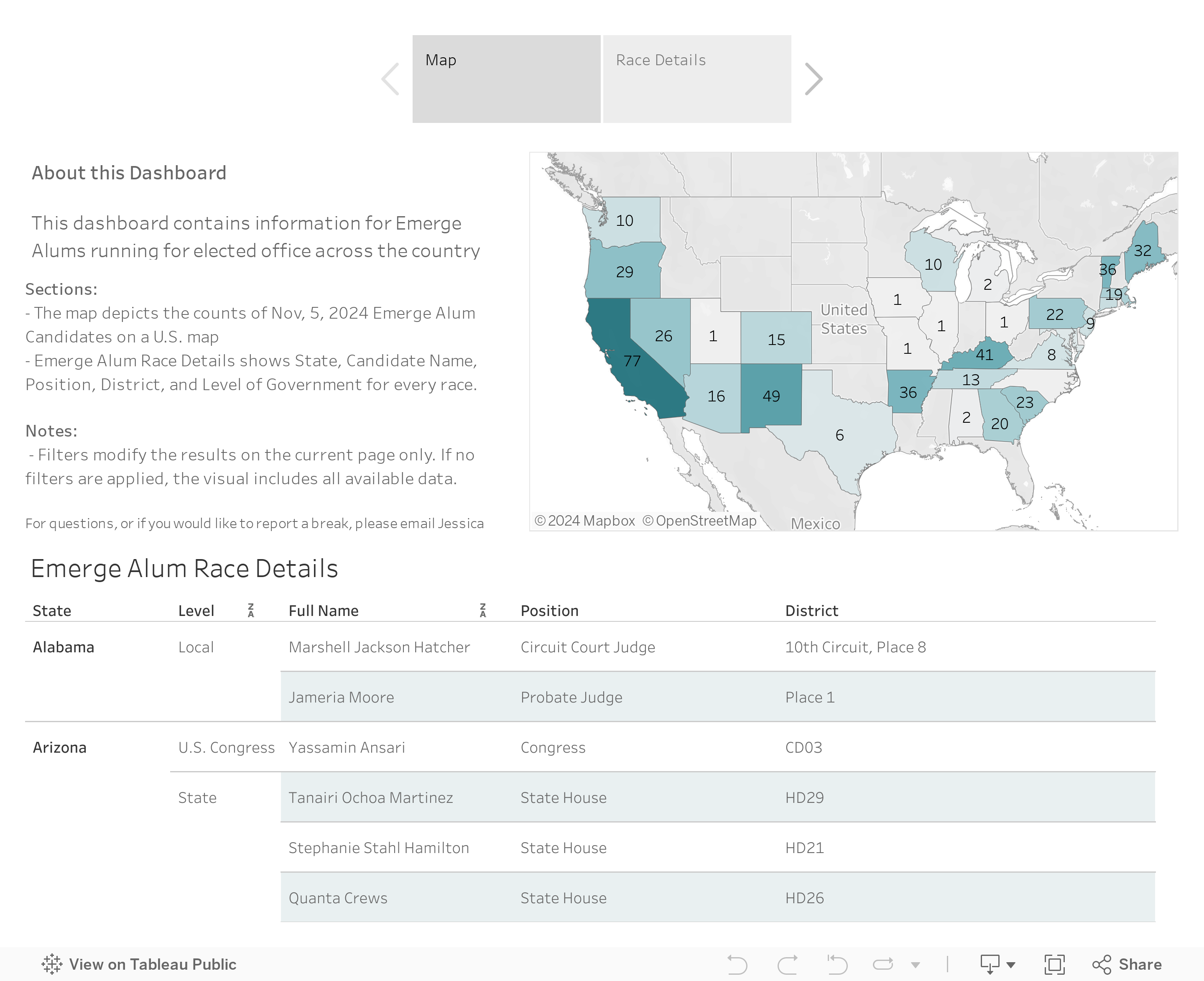Sort by the Level column icon
Image resolution: width=1204 pixels, height=981 pixels.
tap(251, 610)
